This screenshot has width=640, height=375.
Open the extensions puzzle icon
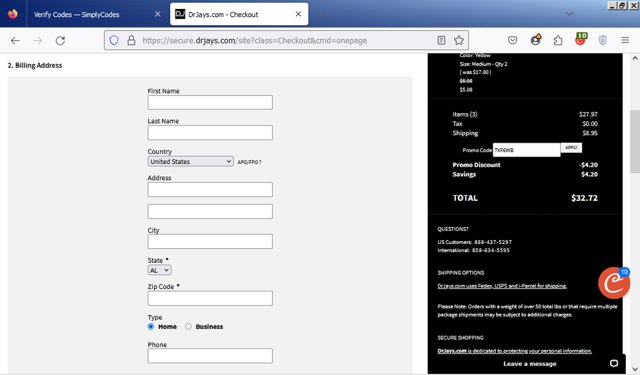pyautogui.click(x=558, y=40)
